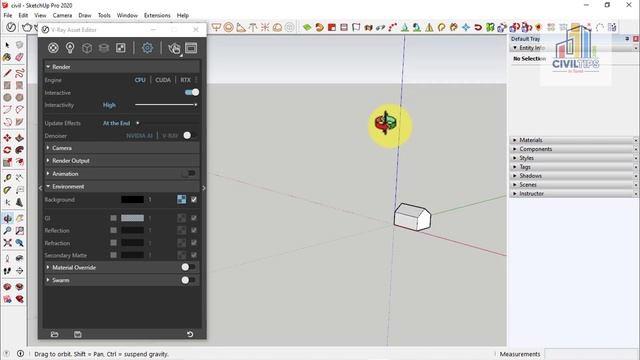The width and height of the screenshot is (640, 360).
Task: Select the Push/Pull tool
Action: coord(19,138)
